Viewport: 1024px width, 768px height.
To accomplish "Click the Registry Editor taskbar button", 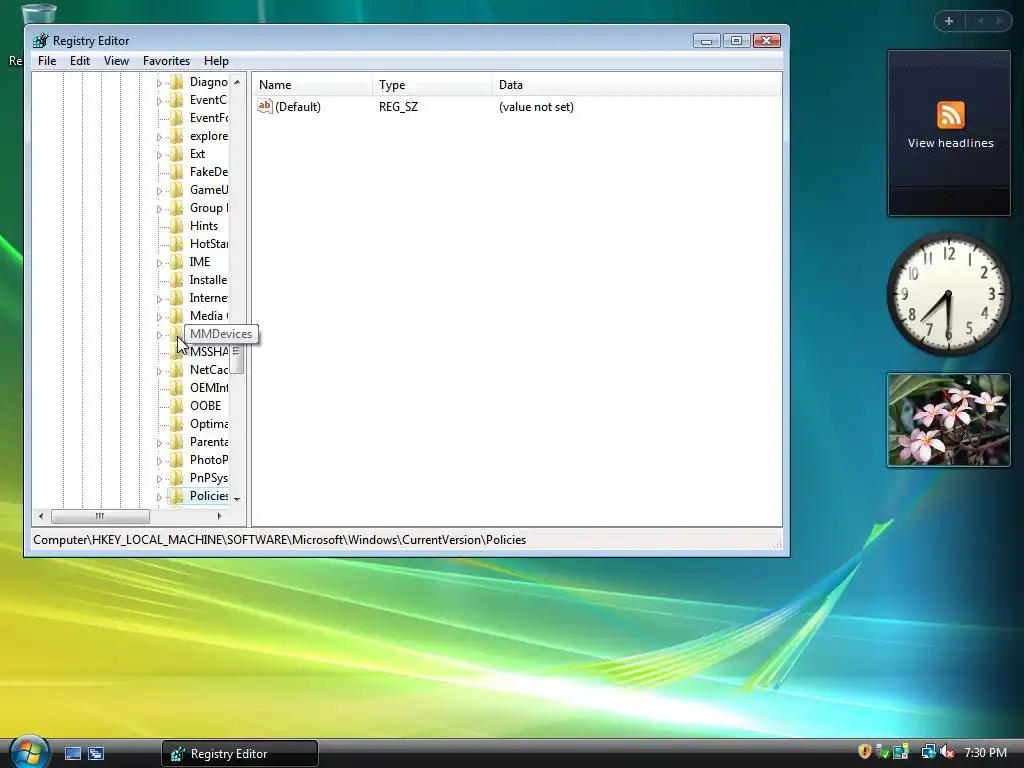I will click(x=240, y=754).
